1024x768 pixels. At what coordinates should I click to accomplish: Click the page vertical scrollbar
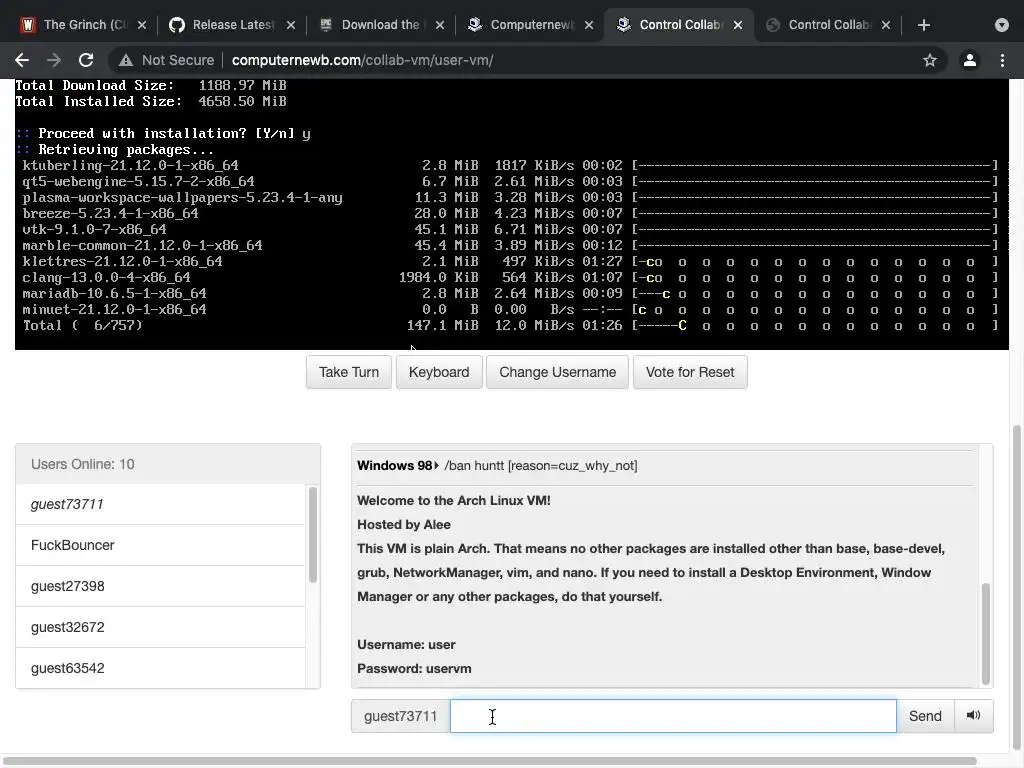1016,588
